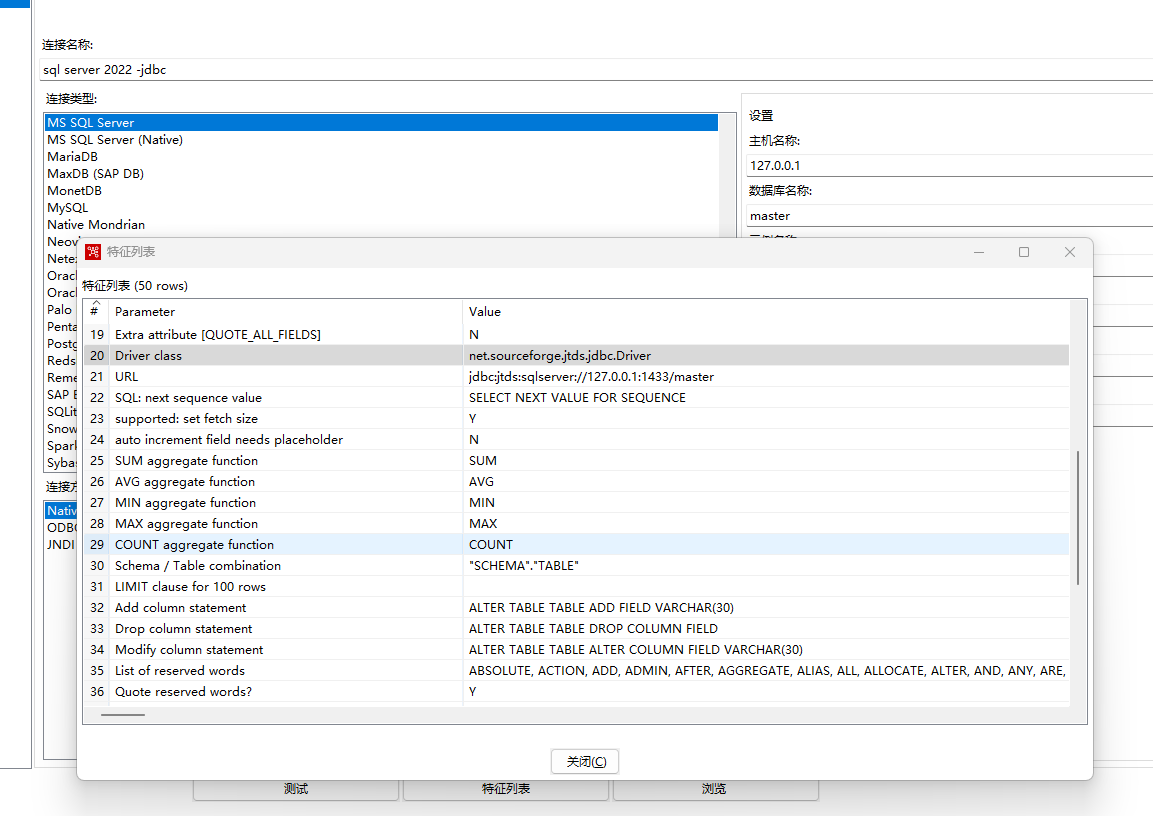Select Schema / Table combination row
The height and width of the screenshot is (816, 1153).
coord(576,565)
